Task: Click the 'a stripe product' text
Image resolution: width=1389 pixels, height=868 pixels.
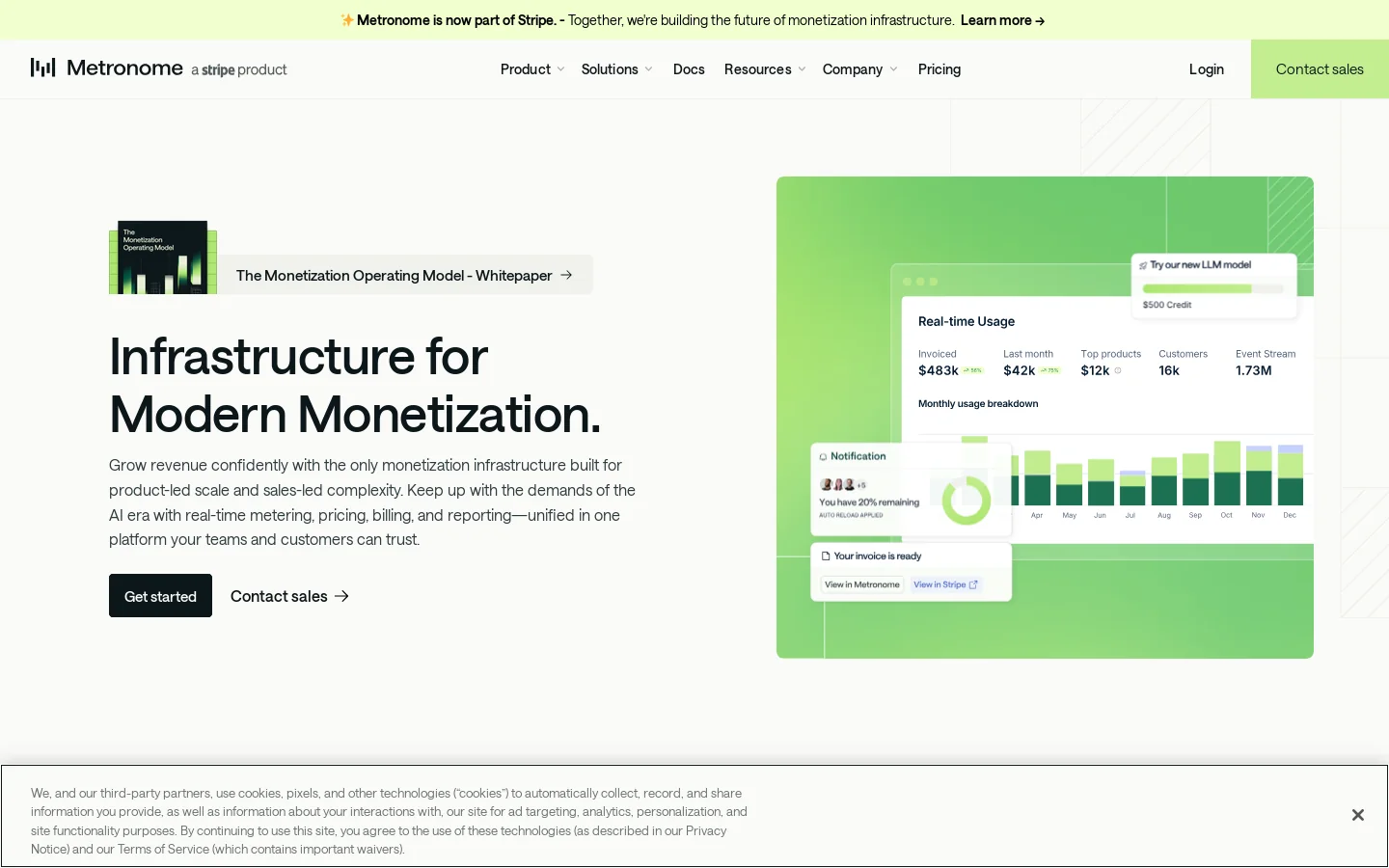Action: 239,69
